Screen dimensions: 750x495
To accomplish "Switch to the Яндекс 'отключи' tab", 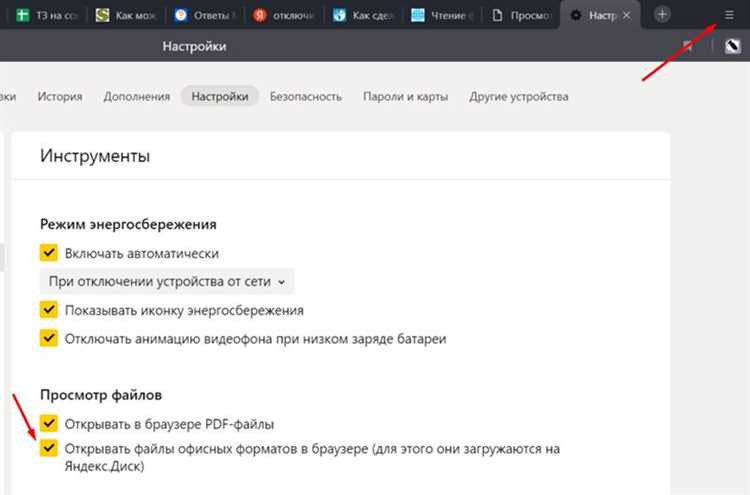I will coord(286,16).
